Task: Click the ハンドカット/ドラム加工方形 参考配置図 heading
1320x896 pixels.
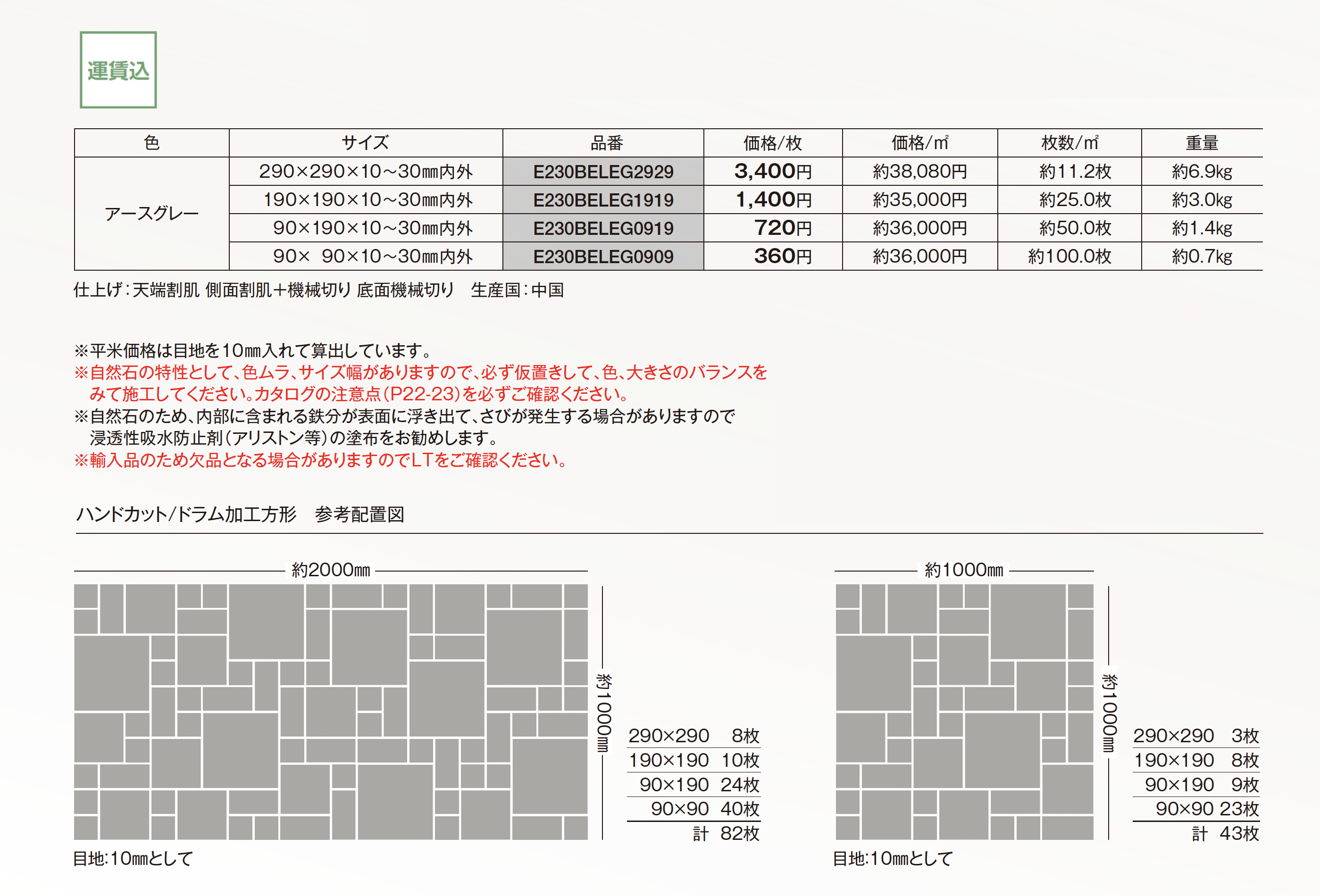Action: point(240,514)
